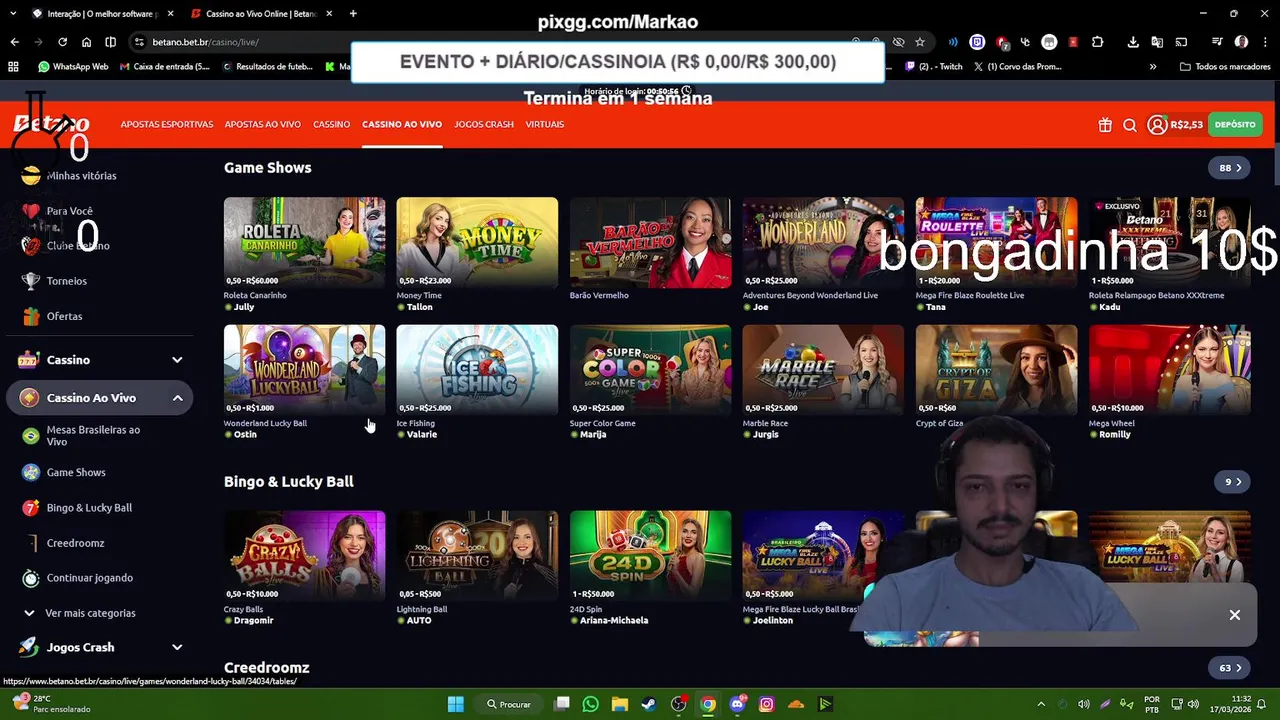Click the browser reload icon
Image resolution: width=1280 pixels, height=720 pixels.
click(x=62, y=42)
